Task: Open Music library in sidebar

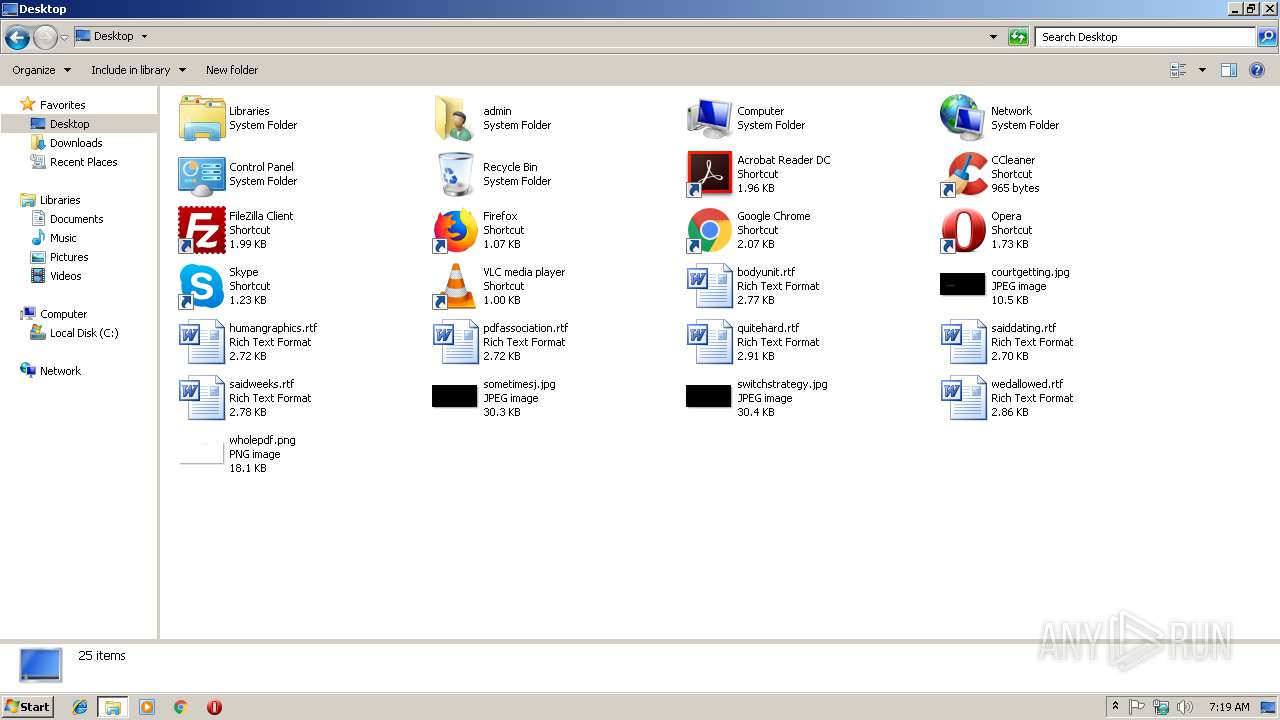Action: pyautogui.click(x=63, y=238)
